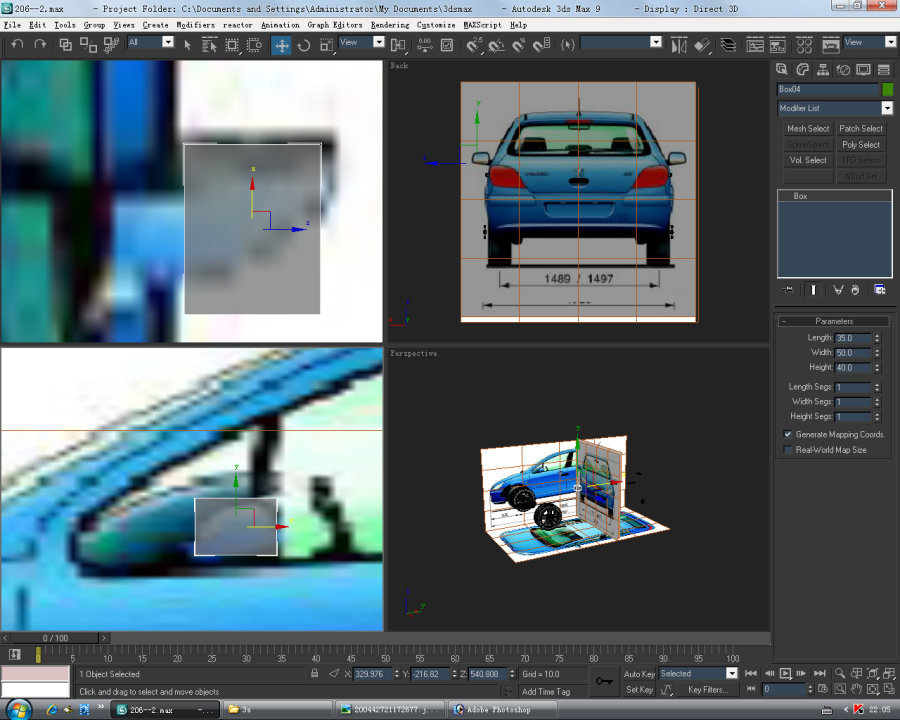The image size is (900, 720).
Task: Open the Layer Manager icon
Action: [x=728, y=45]
